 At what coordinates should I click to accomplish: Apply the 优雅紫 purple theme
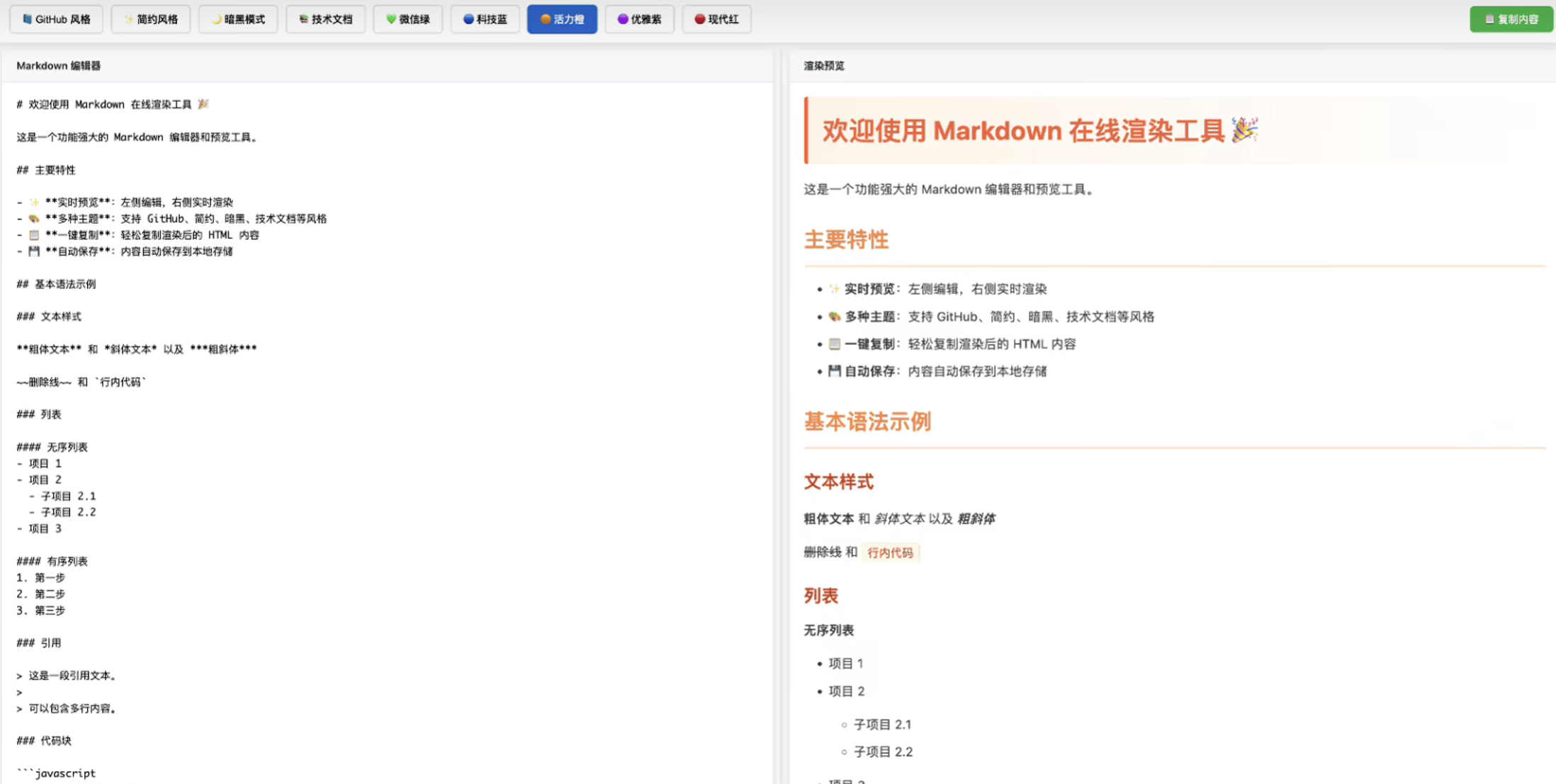point(639,19)
